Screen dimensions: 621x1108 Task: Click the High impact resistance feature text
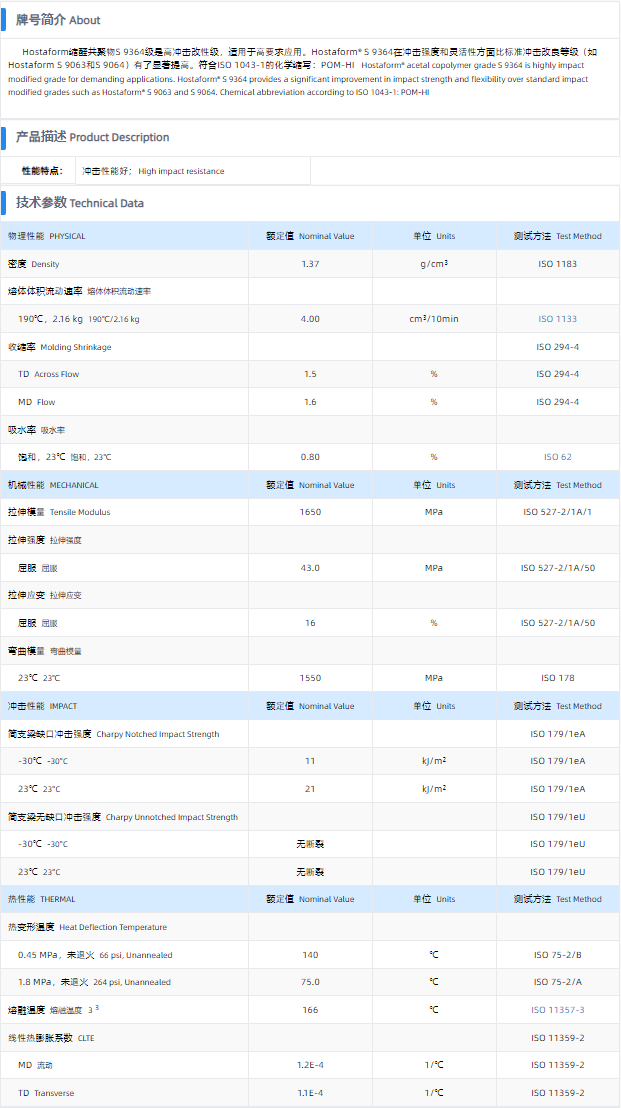pos(181,171)
